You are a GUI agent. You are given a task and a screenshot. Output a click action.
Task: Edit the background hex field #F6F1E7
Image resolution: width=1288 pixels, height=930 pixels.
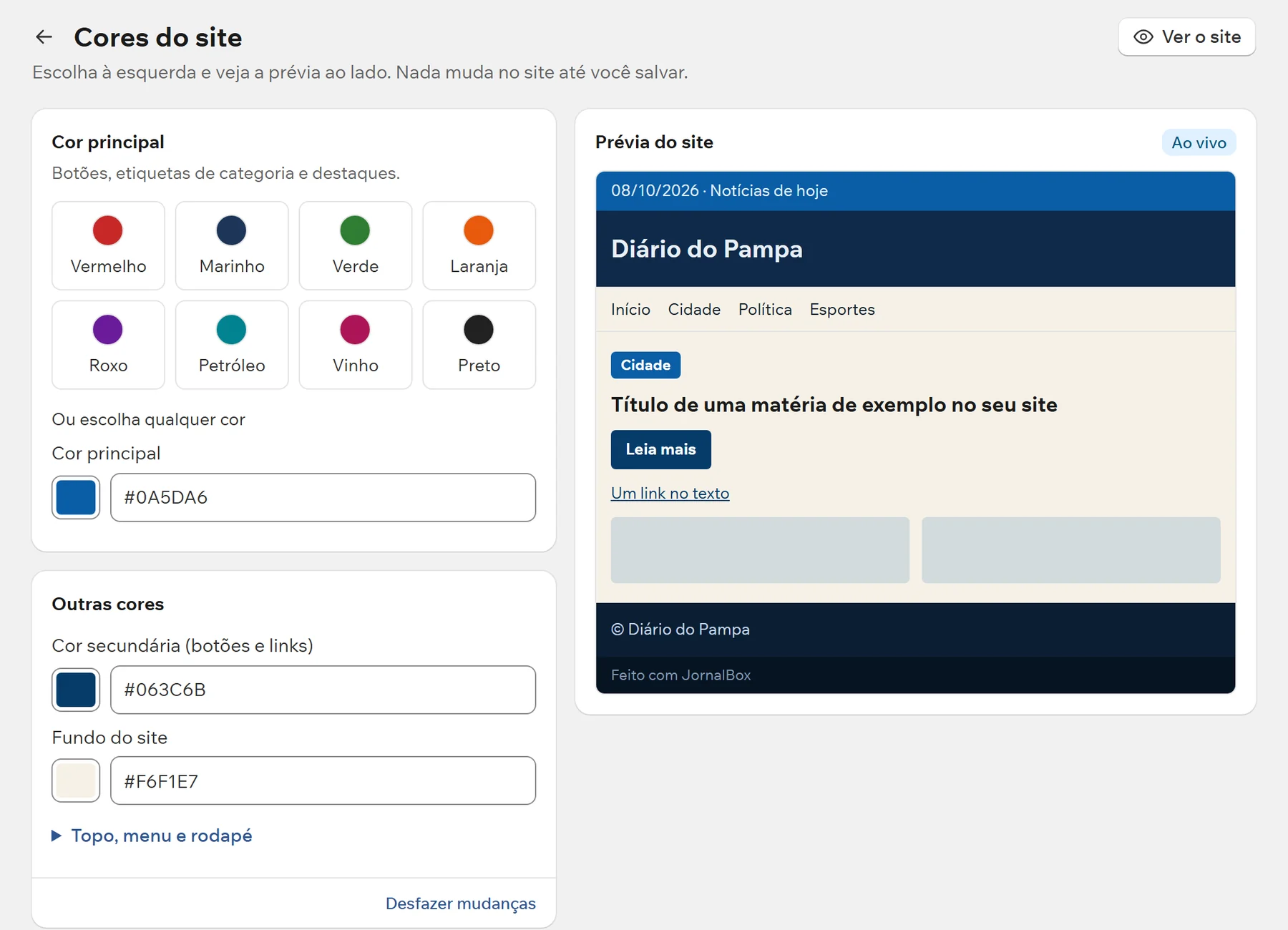pos(323,780)
